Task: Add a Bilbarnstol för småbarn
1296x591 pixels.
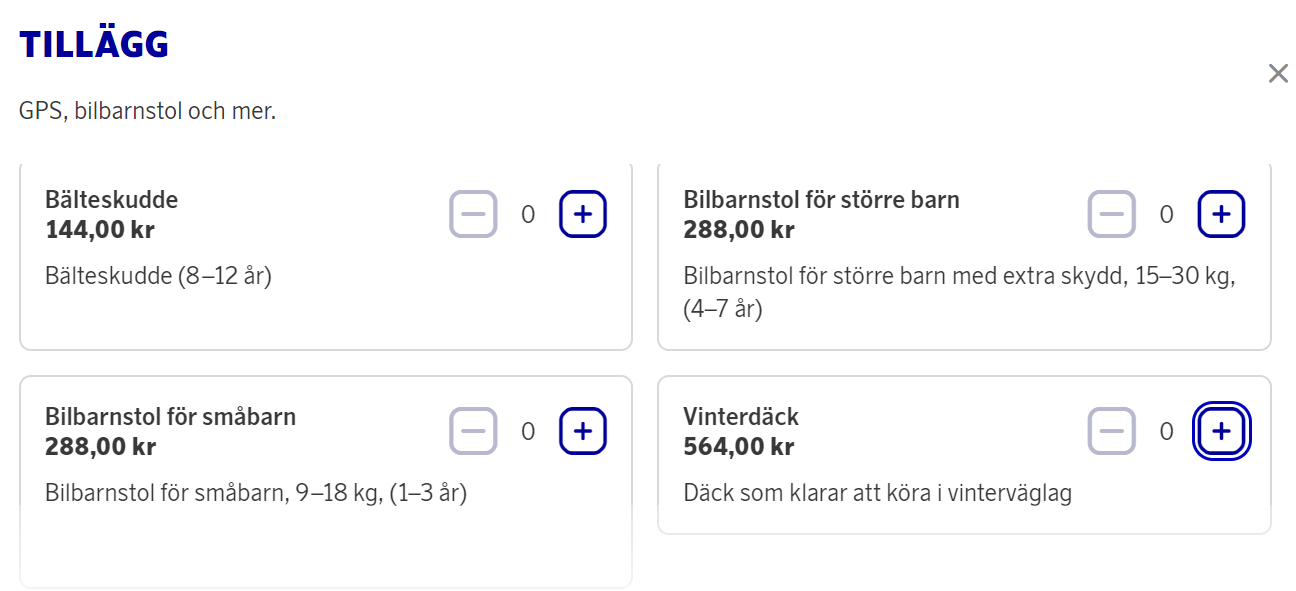Action: tap(583, 431)
